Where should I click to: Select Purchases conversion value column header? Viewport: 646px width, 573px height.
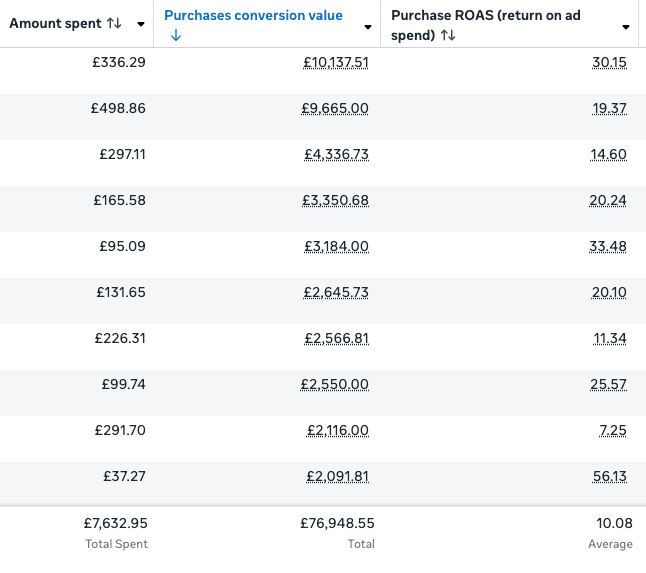pyautogui.click(x=253, y=16)
